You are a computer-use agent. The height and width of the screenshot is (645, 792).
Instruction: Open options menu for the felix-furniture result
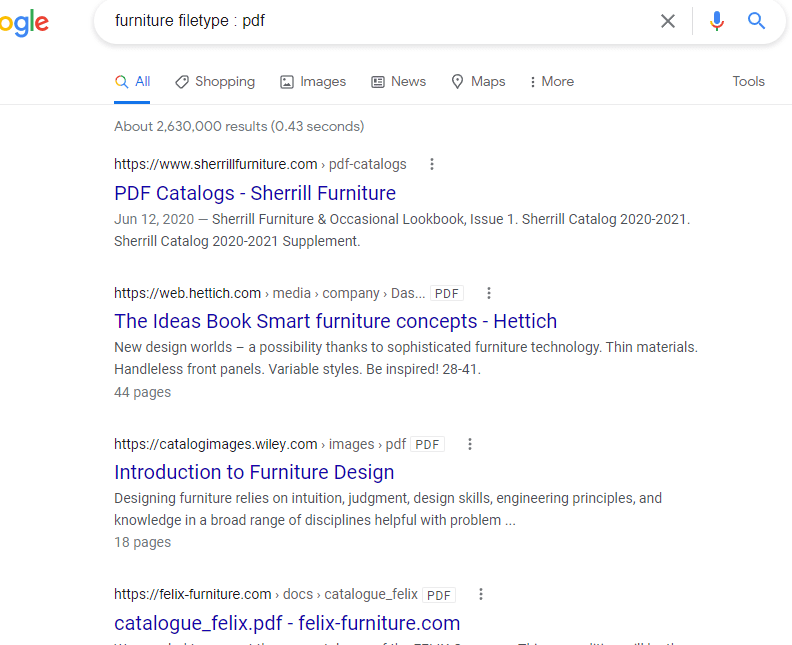pyautogui.click(x=481, y=594)
